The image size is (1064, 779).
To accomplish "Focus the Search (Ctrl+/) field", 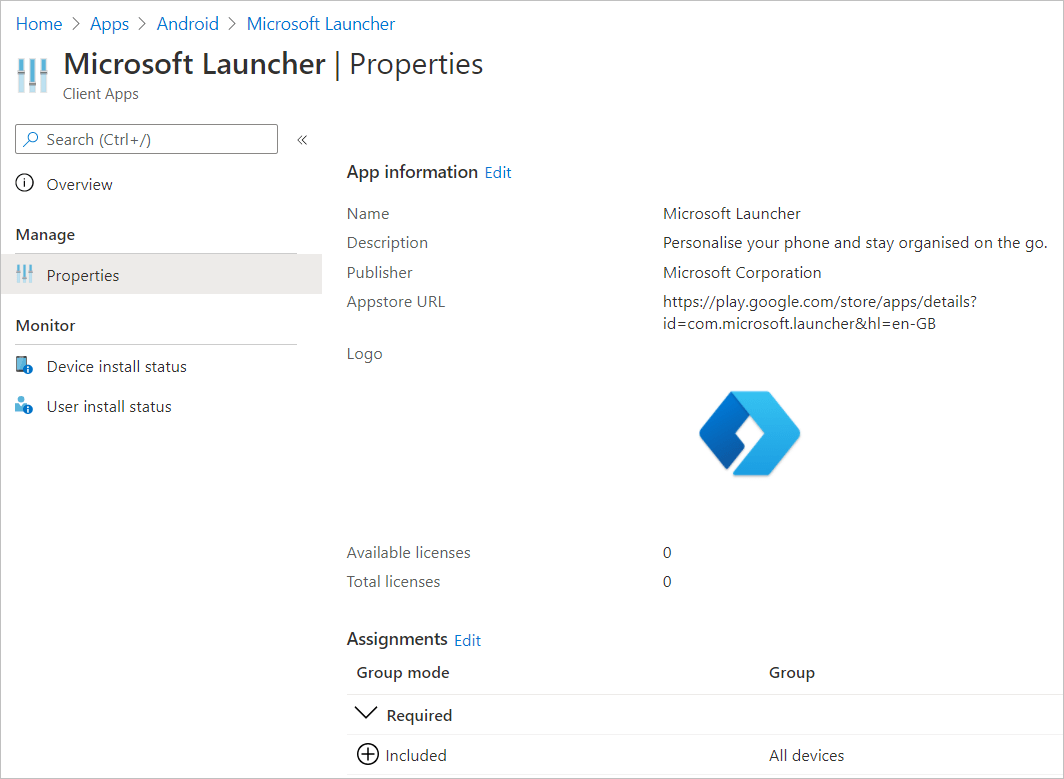I will tap(147, 139).
